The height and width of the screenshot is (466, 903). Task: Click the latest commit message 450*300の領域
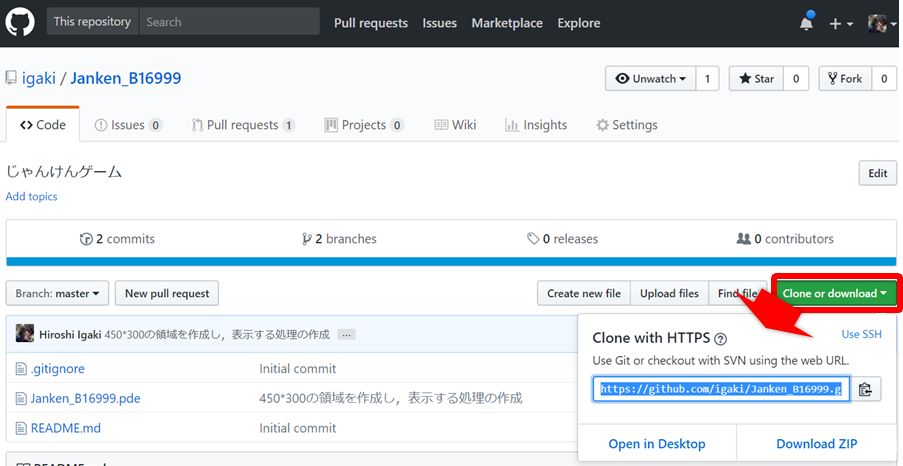pos(217,335)
